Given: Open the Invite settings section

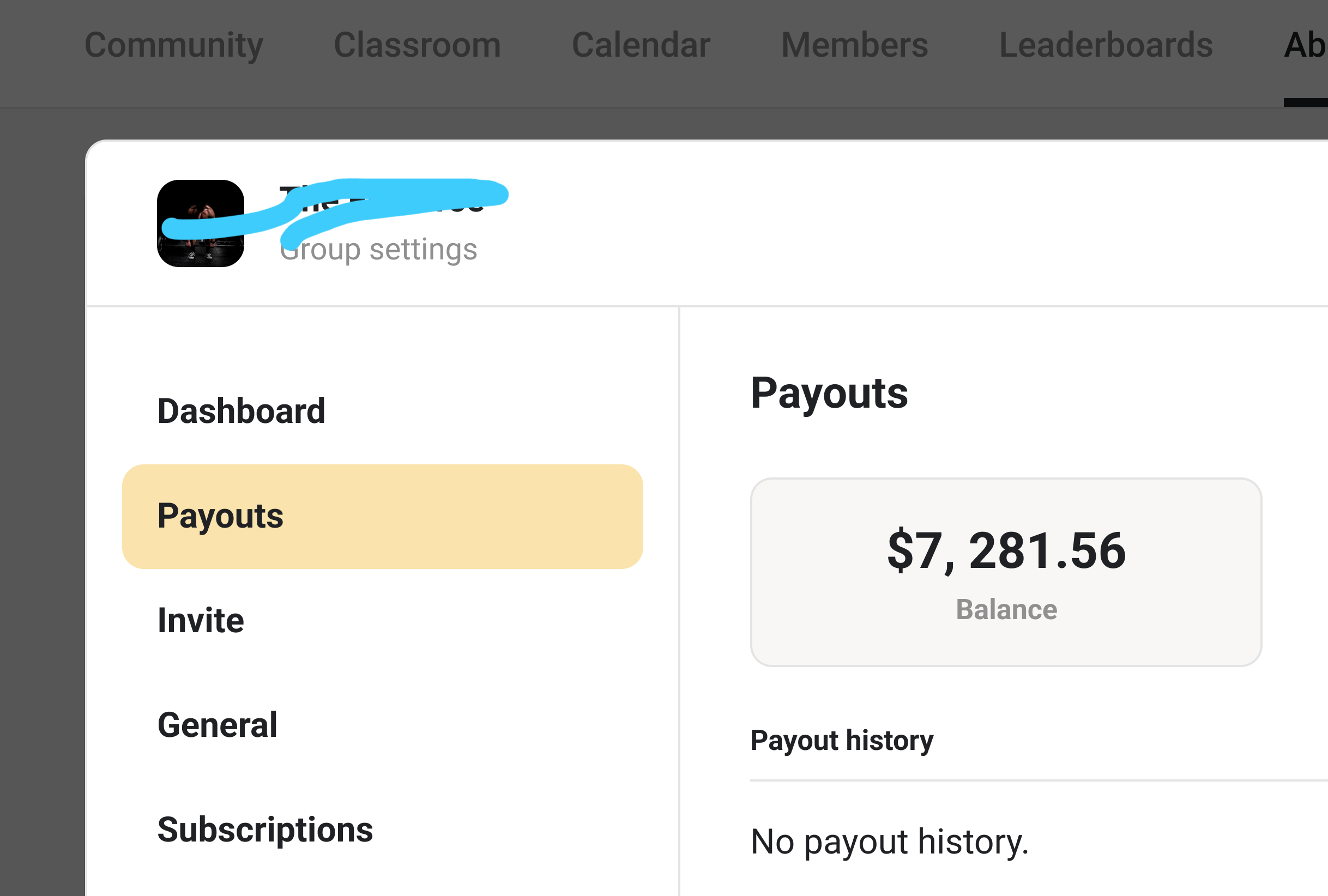Looking at the screenshot, I should pyautogui.click(x=201, y=621).
